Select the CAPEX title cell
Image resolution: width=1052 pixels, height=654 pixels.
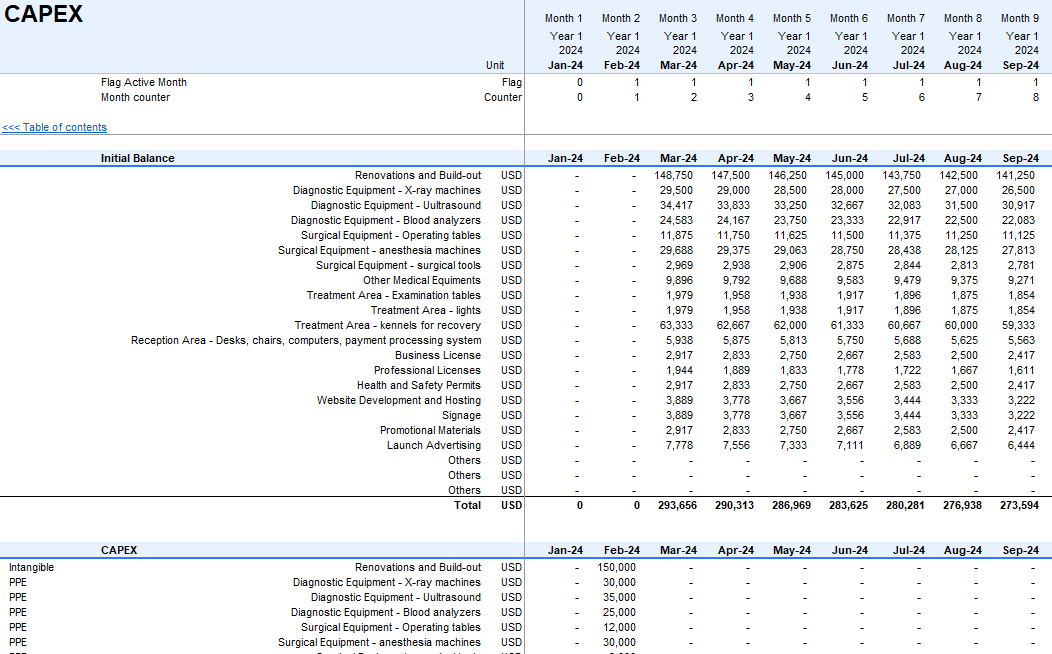click(x=44, y=15)
